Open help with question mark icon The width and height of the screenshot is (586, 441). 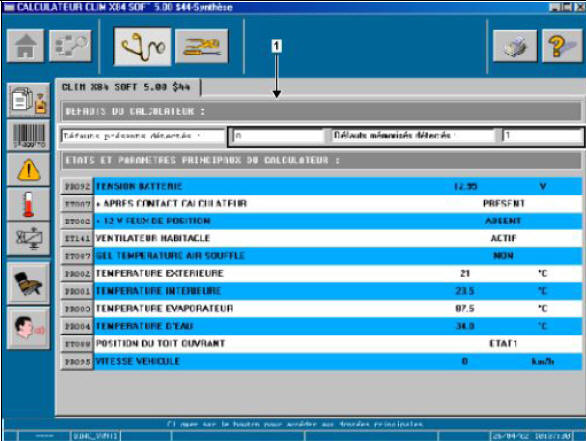(562, 46)
